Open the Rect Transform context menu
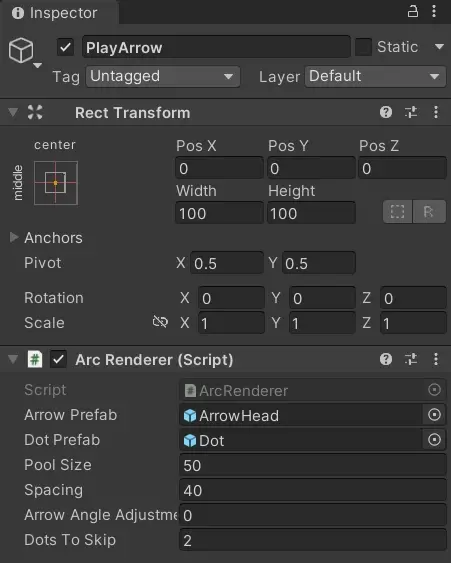This screenshot has width=451, height=563. (436, 112)
